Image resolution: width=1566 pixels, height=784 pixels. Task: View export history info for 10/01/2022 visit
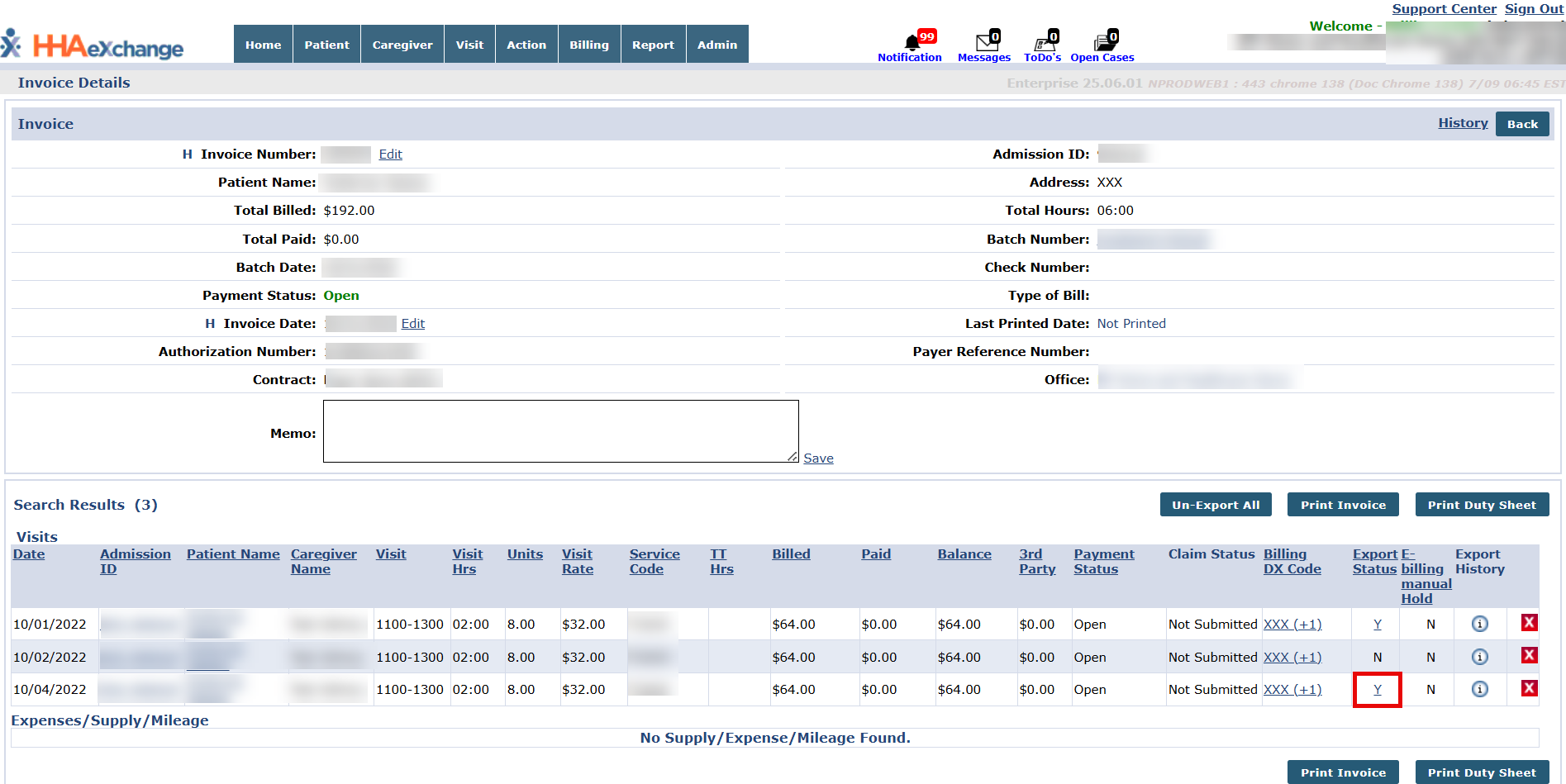point(1480,624)
